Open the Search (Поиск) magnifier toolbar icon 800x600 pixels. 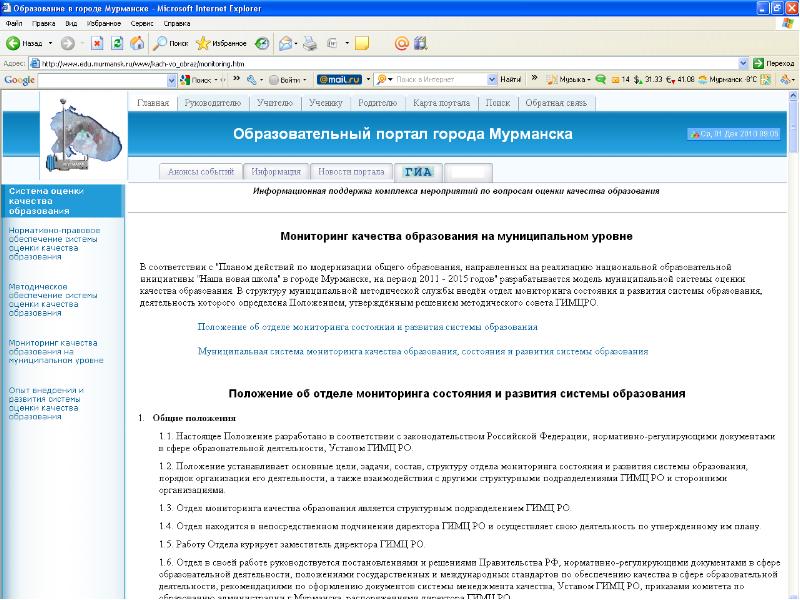click(161, 43)
